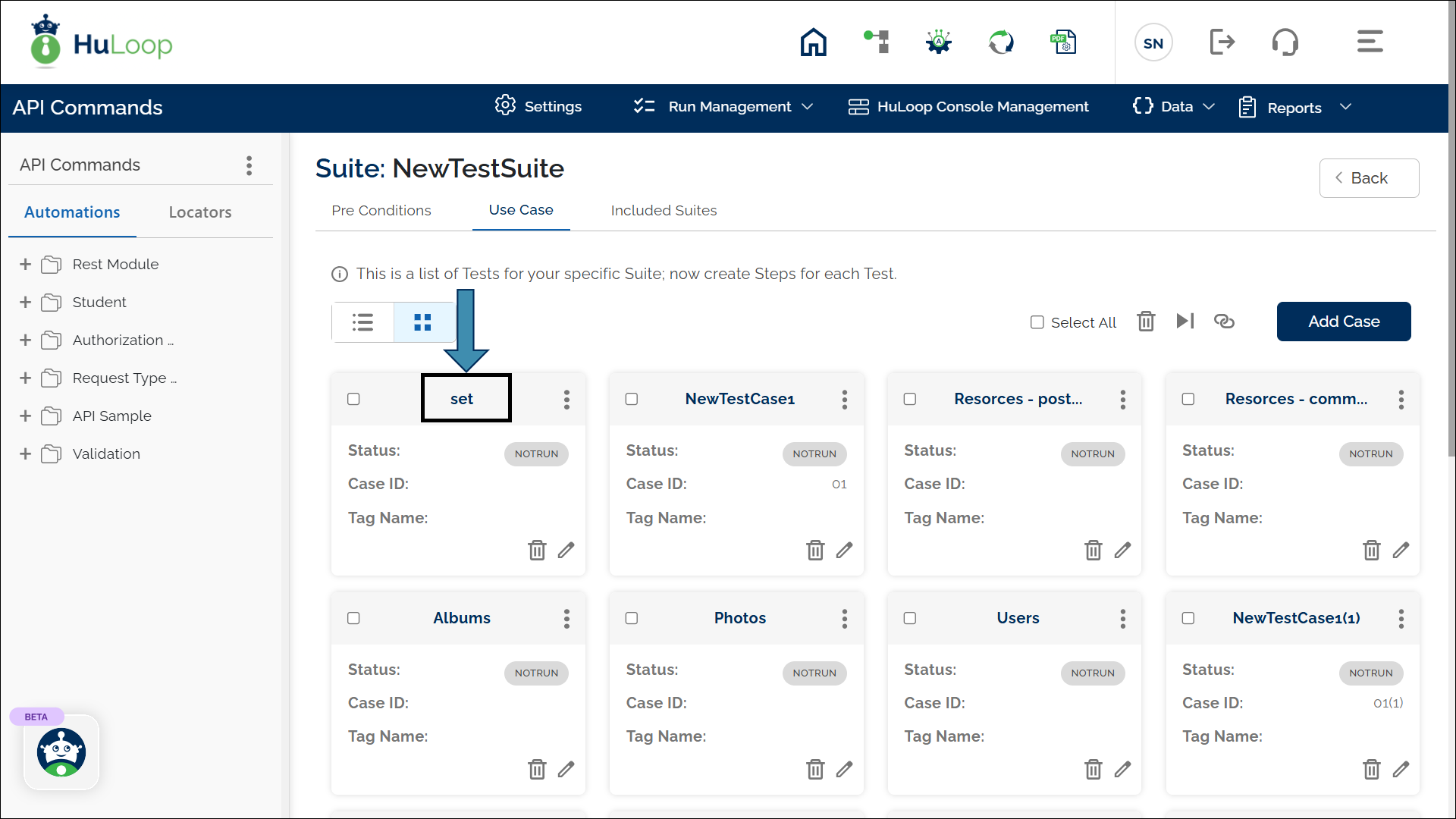Run selected cases with play icon
This screenshot has width=1456, height=819.
pyautogui.click(x=1185, y=322)
